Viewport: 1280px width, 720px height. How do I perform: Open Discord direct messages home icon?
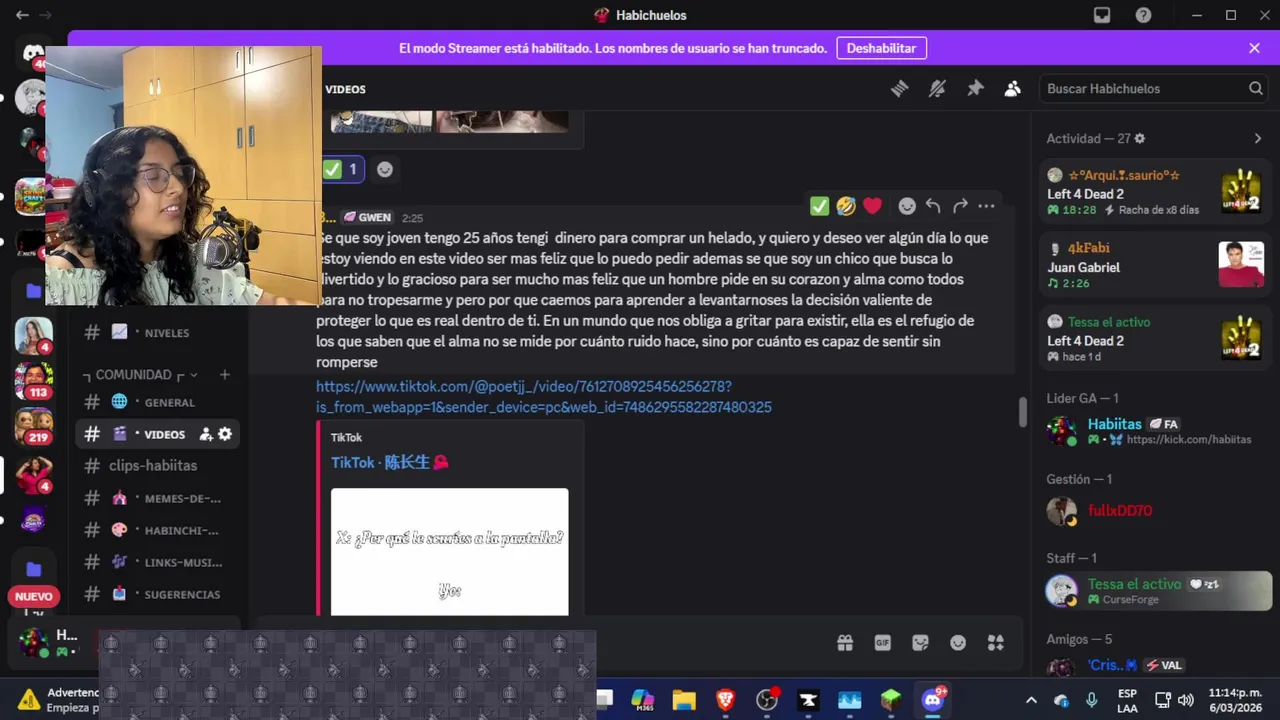click(33, 53)
